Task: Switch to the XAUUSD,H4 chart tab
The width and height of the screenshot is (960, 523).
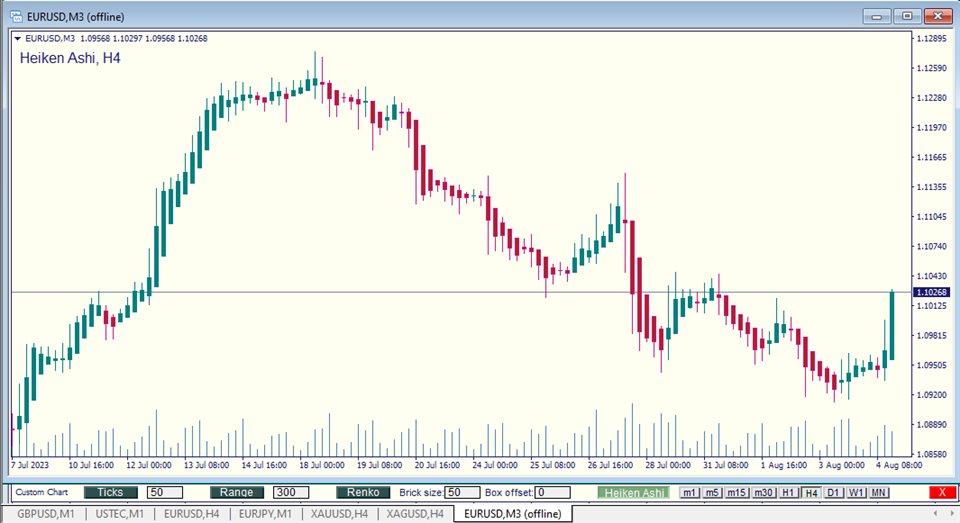Action: tap(339, 513)
